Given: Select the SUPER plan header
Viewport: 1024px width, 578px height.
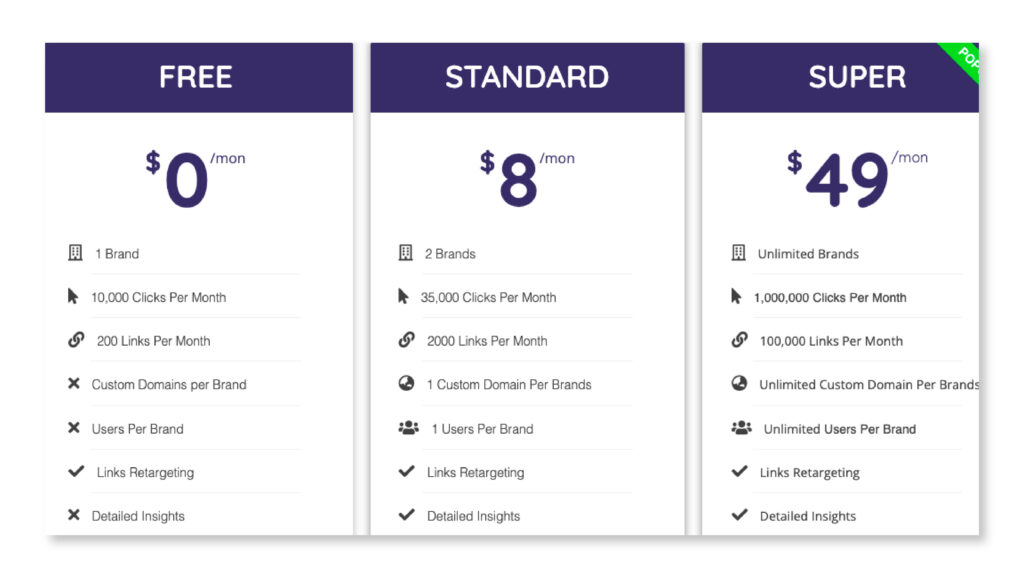Looking at the screenshot, I should coord(857,77).
